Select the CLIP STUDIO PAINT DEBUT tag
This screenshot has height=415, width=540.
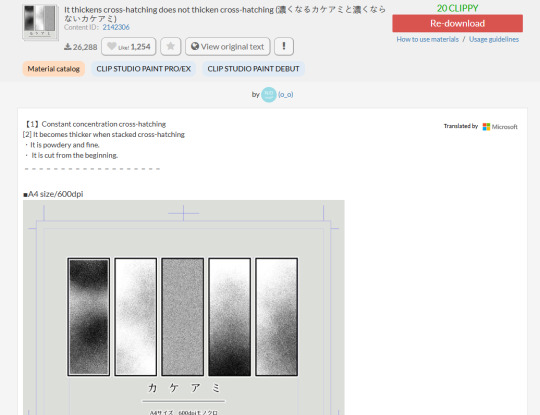pos(253,69)
